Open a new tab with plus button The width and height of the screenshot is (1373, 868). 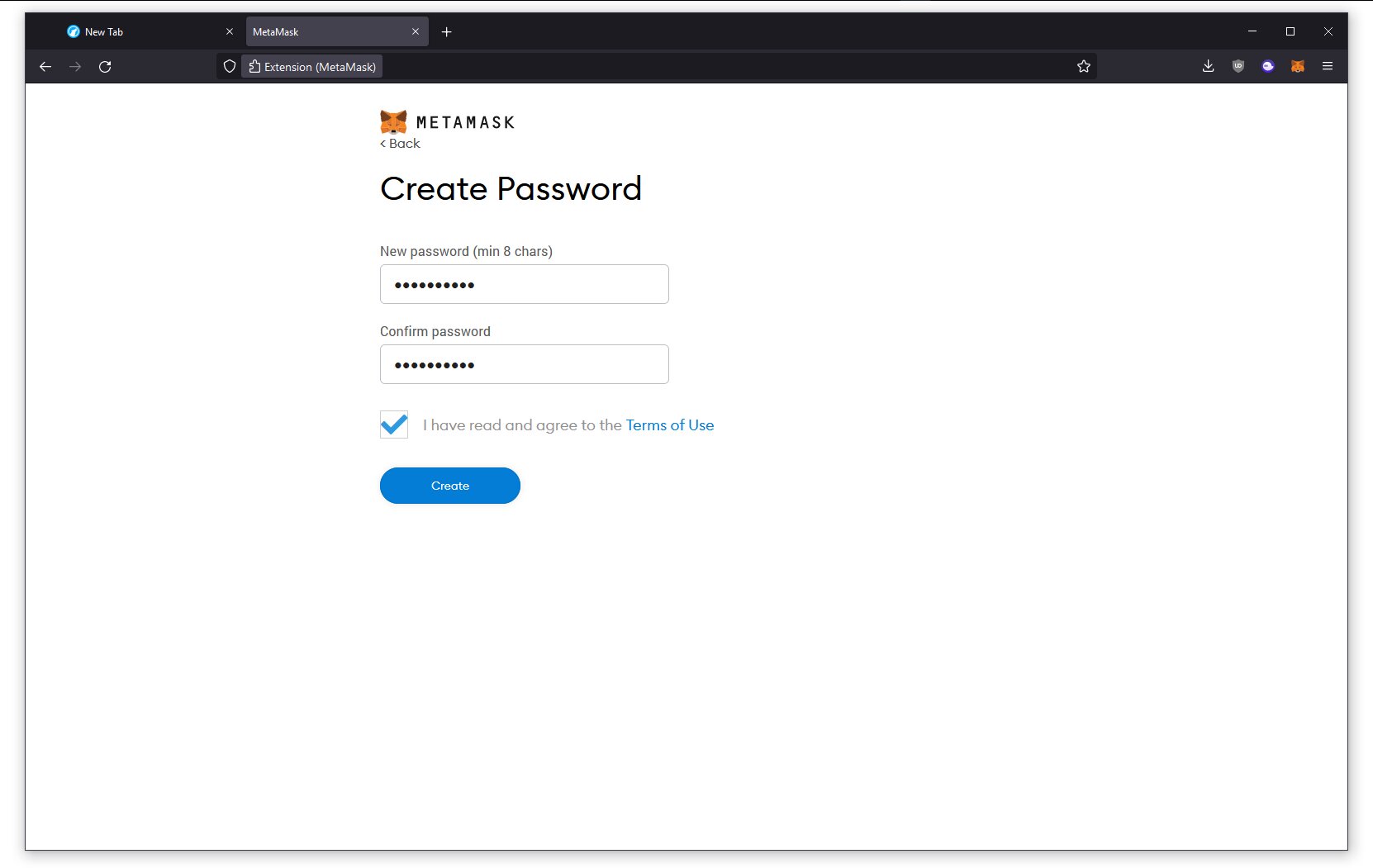click(447, 31)
